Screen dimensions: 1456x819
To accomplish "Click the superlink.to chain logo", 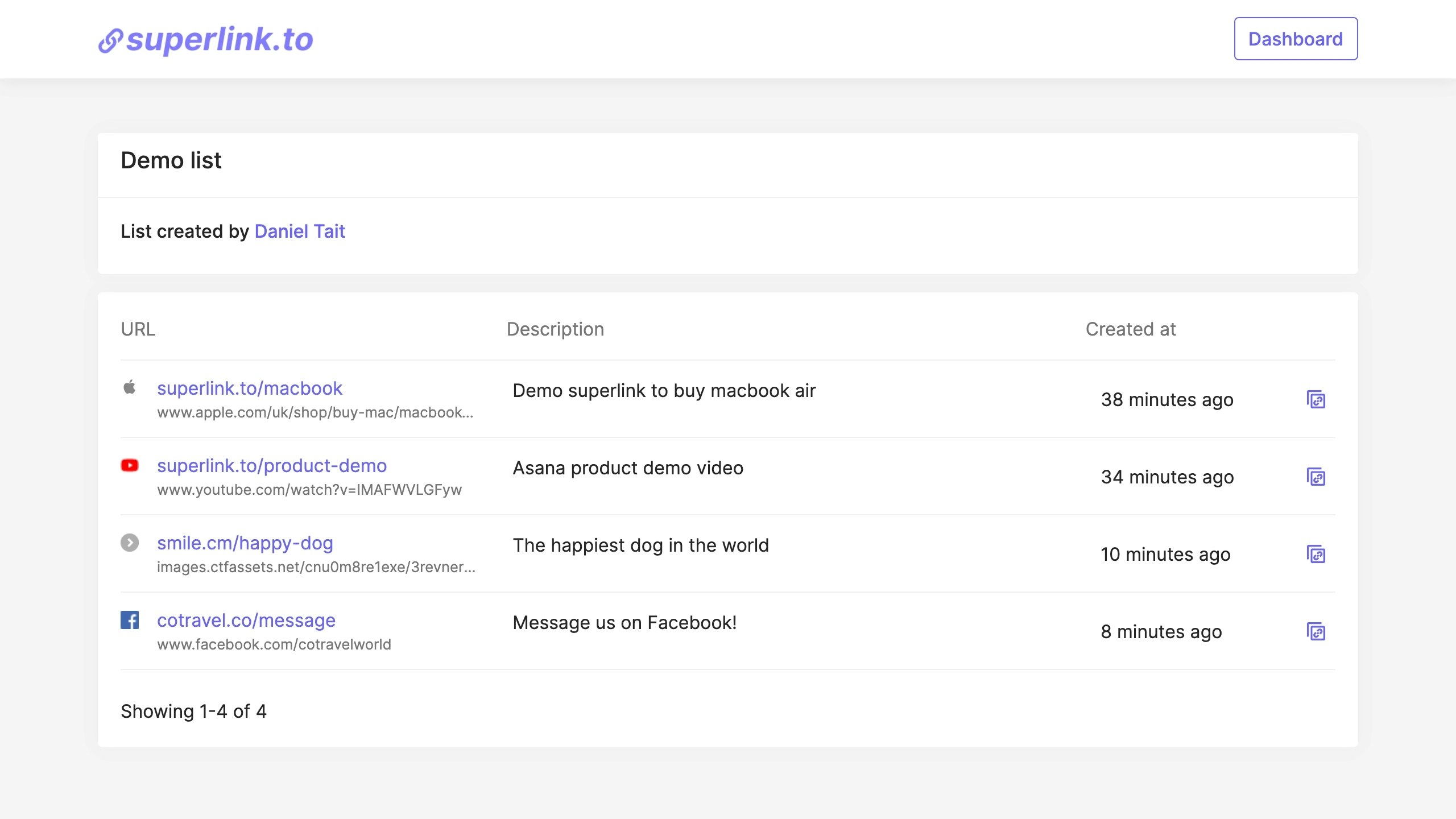I will click(x=110, y=41).
